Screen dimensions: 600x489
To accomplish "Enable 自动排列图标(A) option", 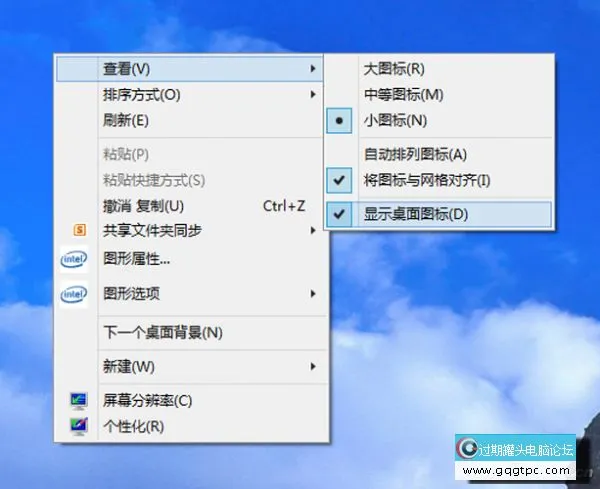I will point(439,154).
